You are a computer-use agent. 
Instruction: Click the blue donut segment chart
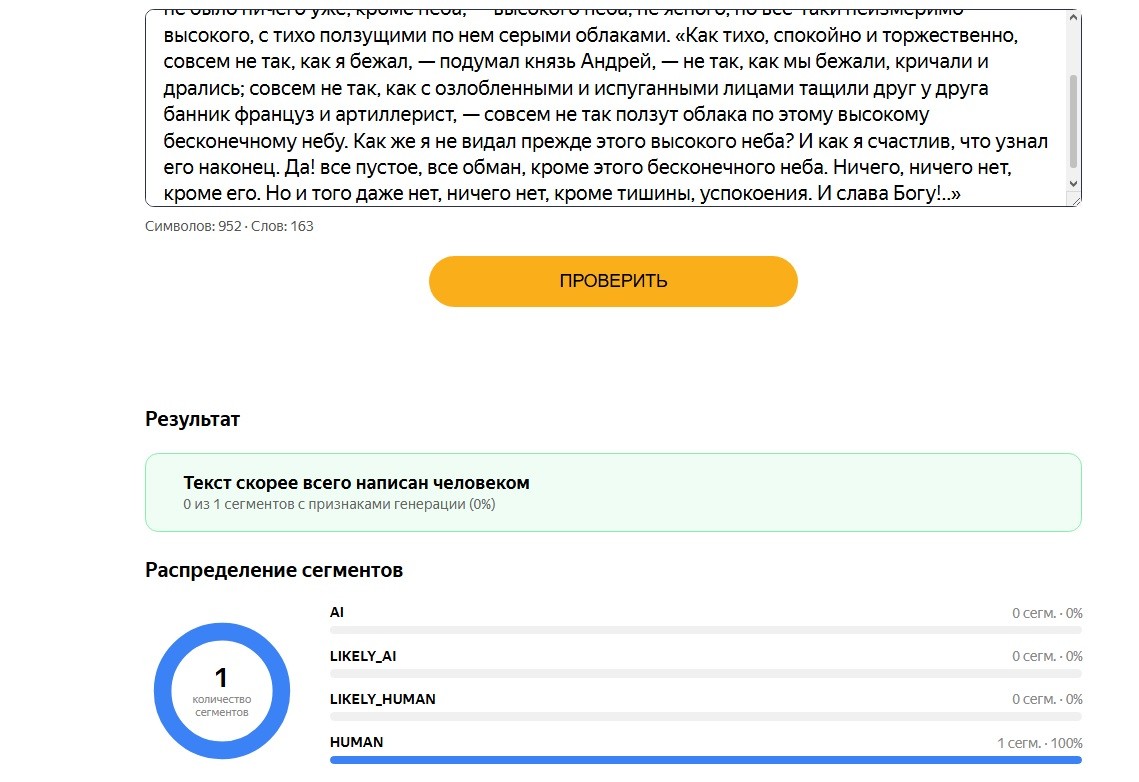[222, 691]
